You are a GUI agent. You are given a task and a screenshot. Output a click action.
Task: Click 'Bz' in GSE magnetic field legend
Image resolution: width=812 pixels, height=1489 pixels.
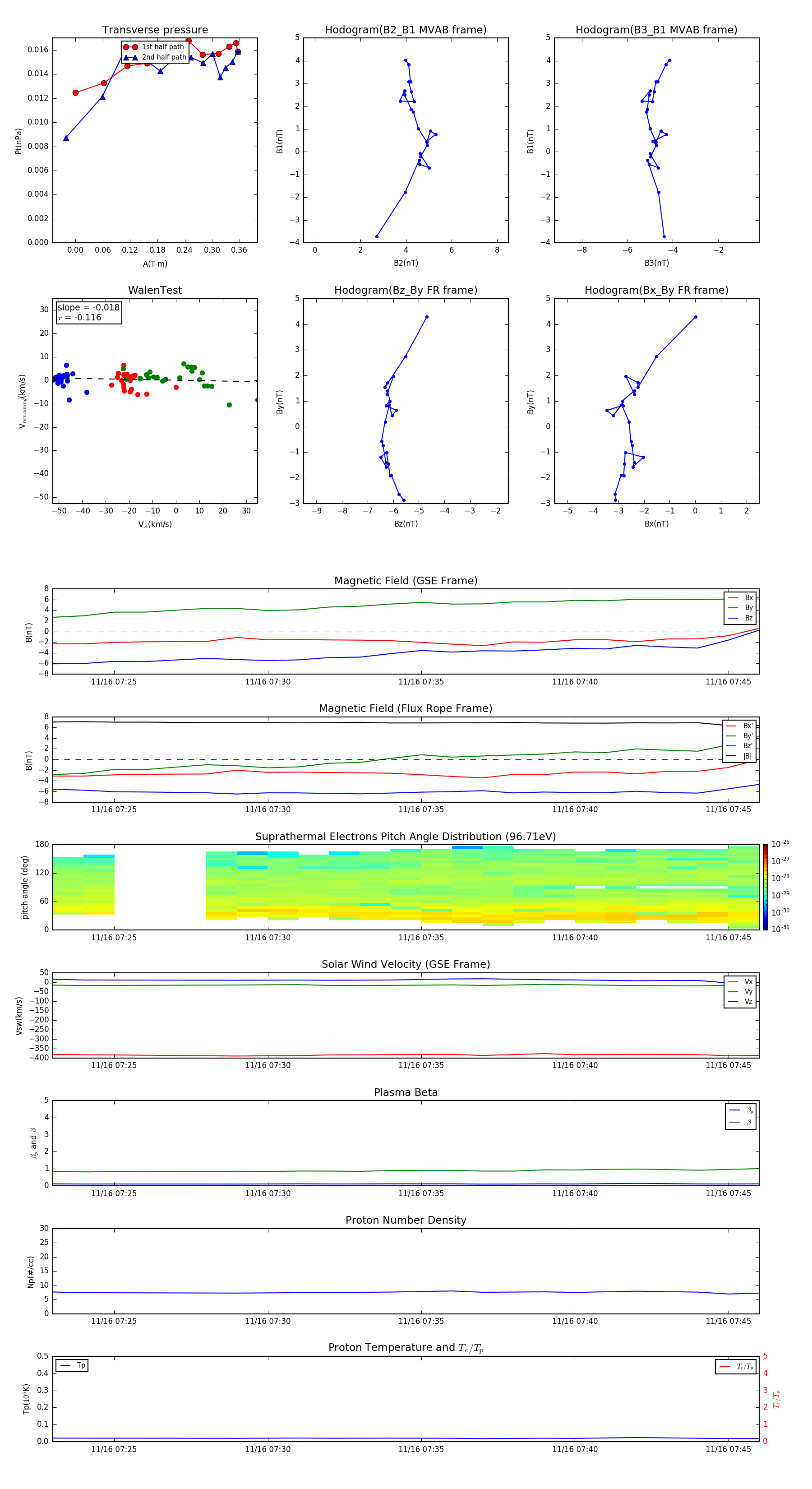[748, 618]
